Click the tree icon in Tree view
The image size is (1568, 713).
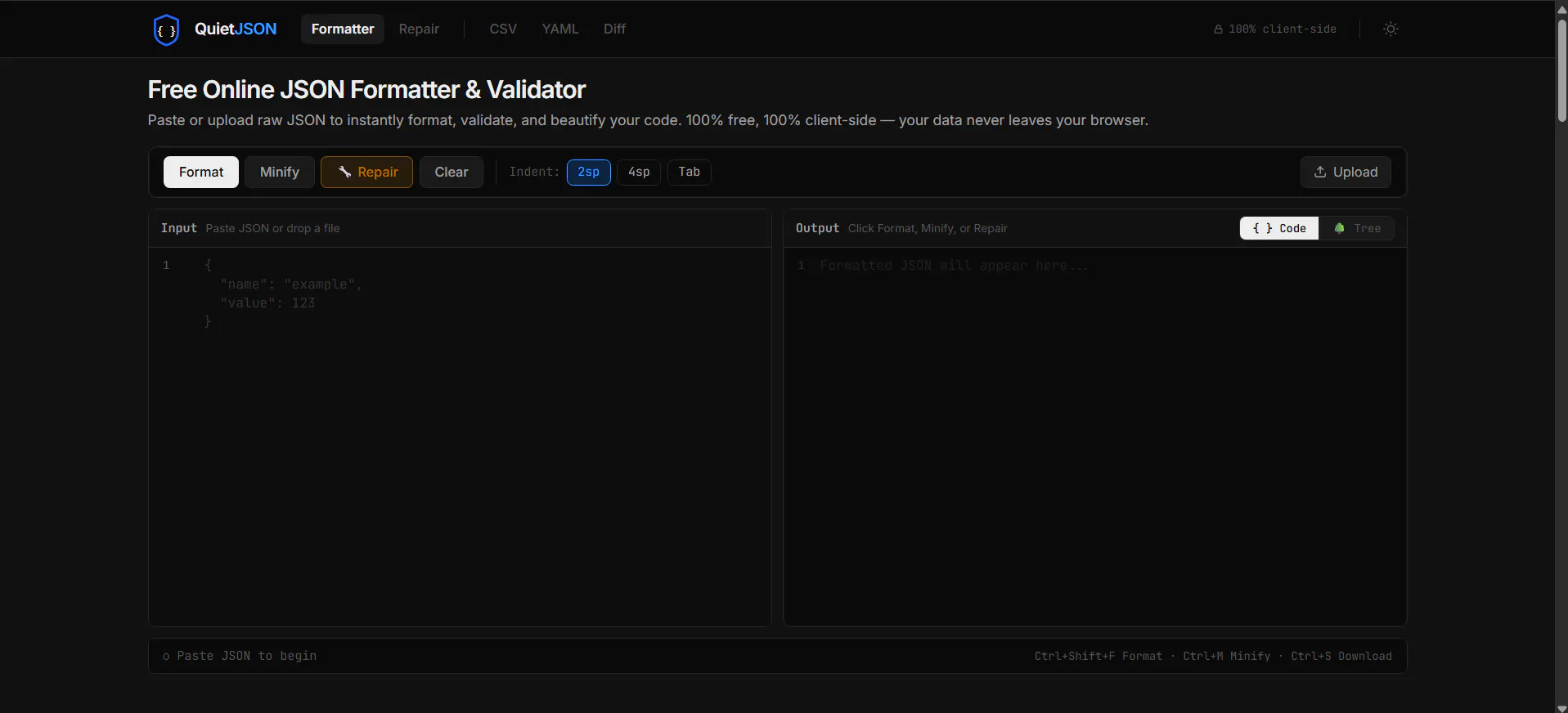[x=1339, y=228]
